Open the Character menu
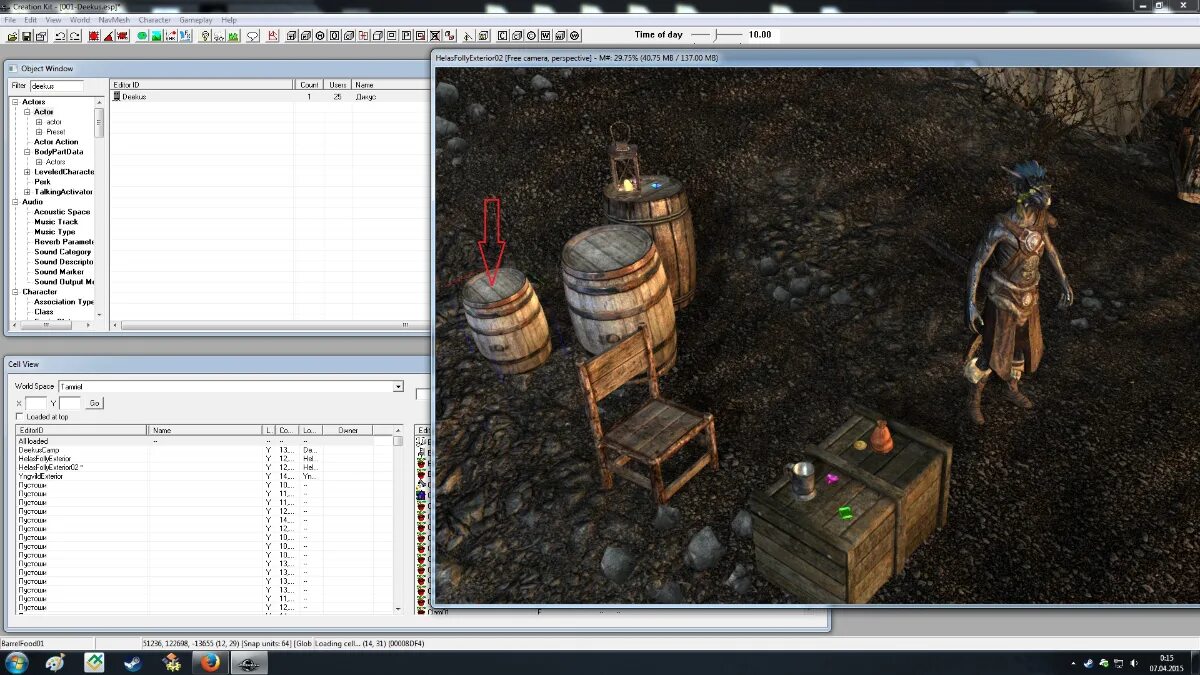The image size is (1200, 675). click(x=155, y=20)
